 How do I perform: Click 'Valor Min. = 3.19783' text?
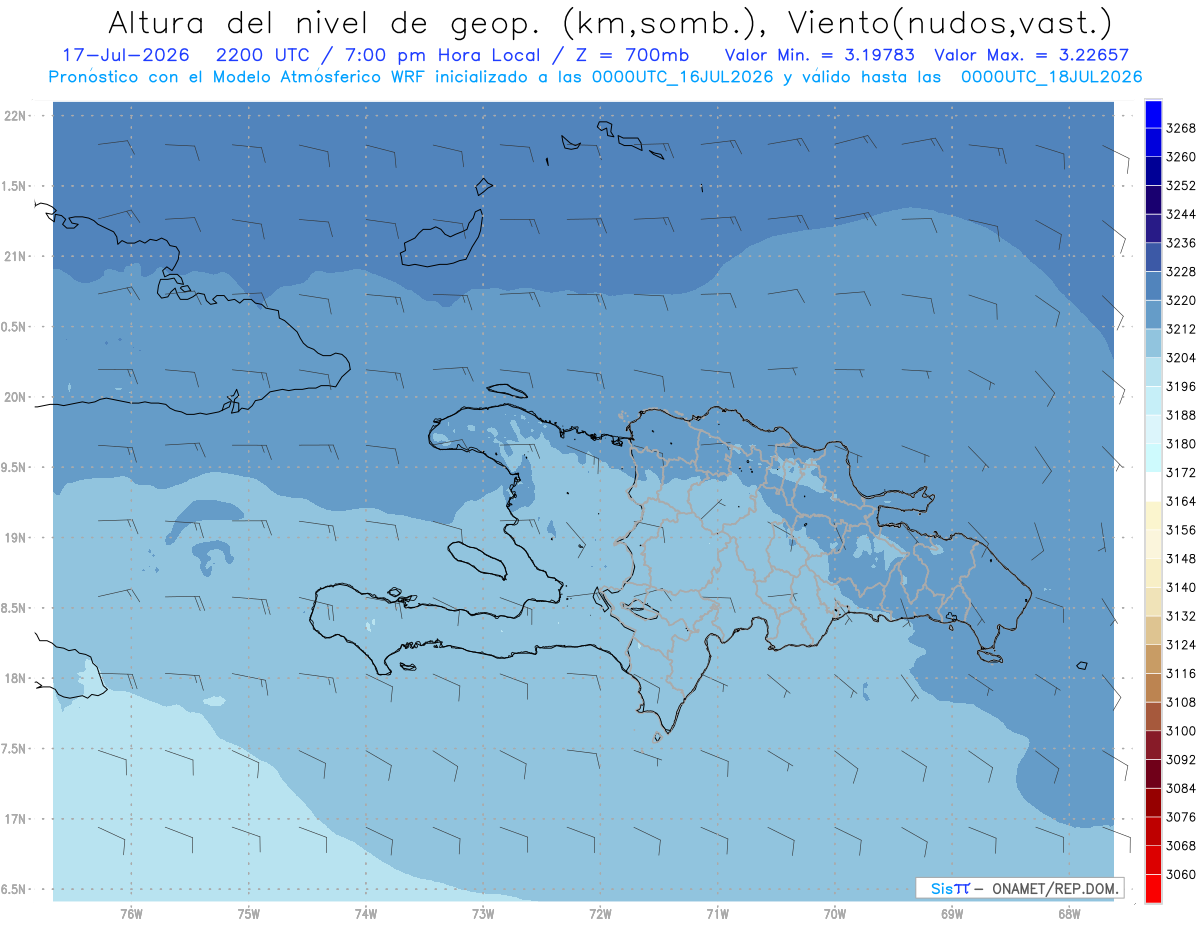click(x=819, y=55)
